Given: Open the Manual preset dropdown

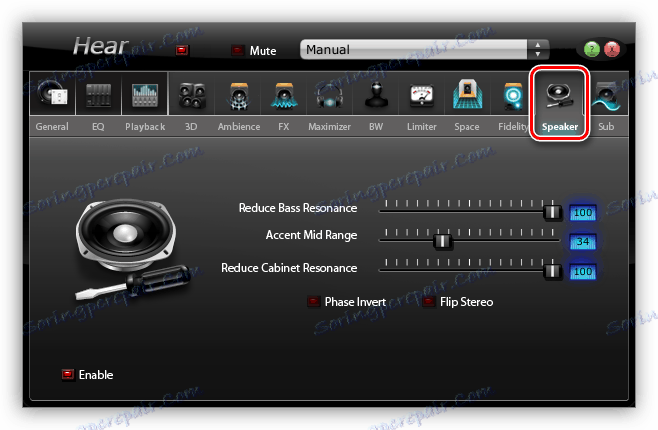Looking at the screenshot, I should point(413,50).
